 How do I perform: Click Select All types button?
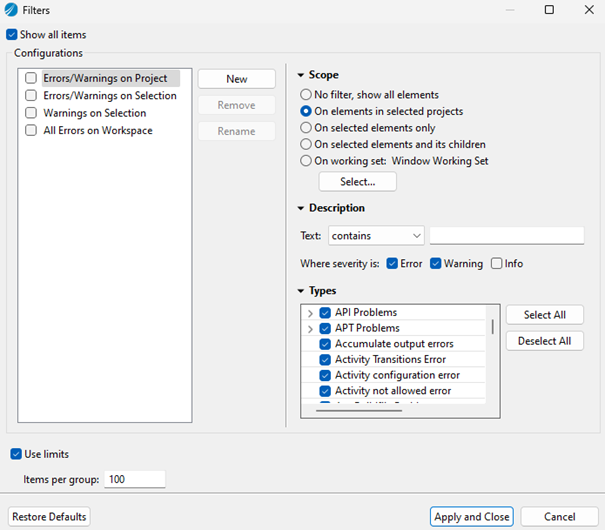[544, 315]
